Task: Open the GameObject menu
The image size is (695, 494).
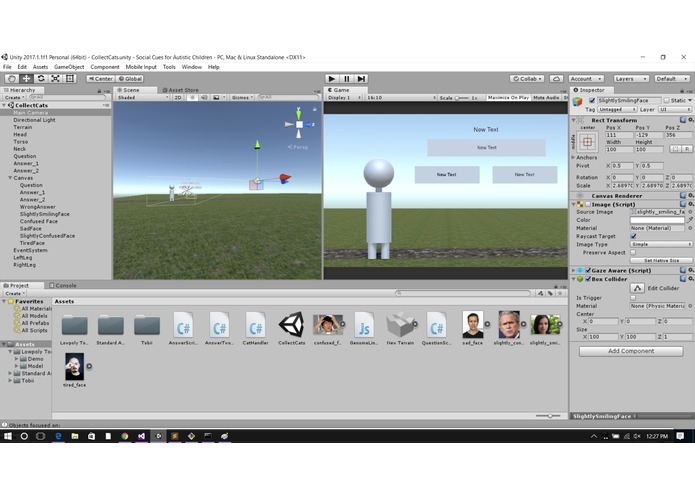Action: point(69,67)
